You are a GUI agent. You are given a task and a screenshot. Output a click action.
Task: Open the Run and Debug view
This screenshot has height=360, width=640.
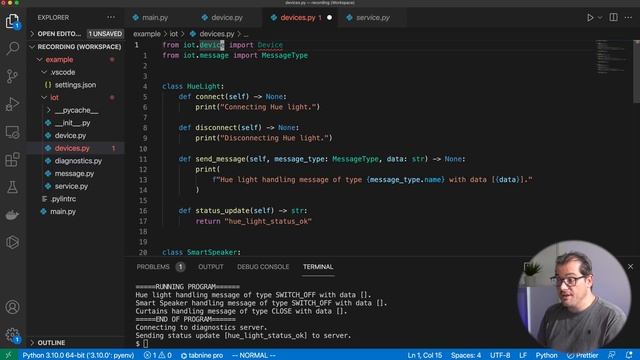12,104
